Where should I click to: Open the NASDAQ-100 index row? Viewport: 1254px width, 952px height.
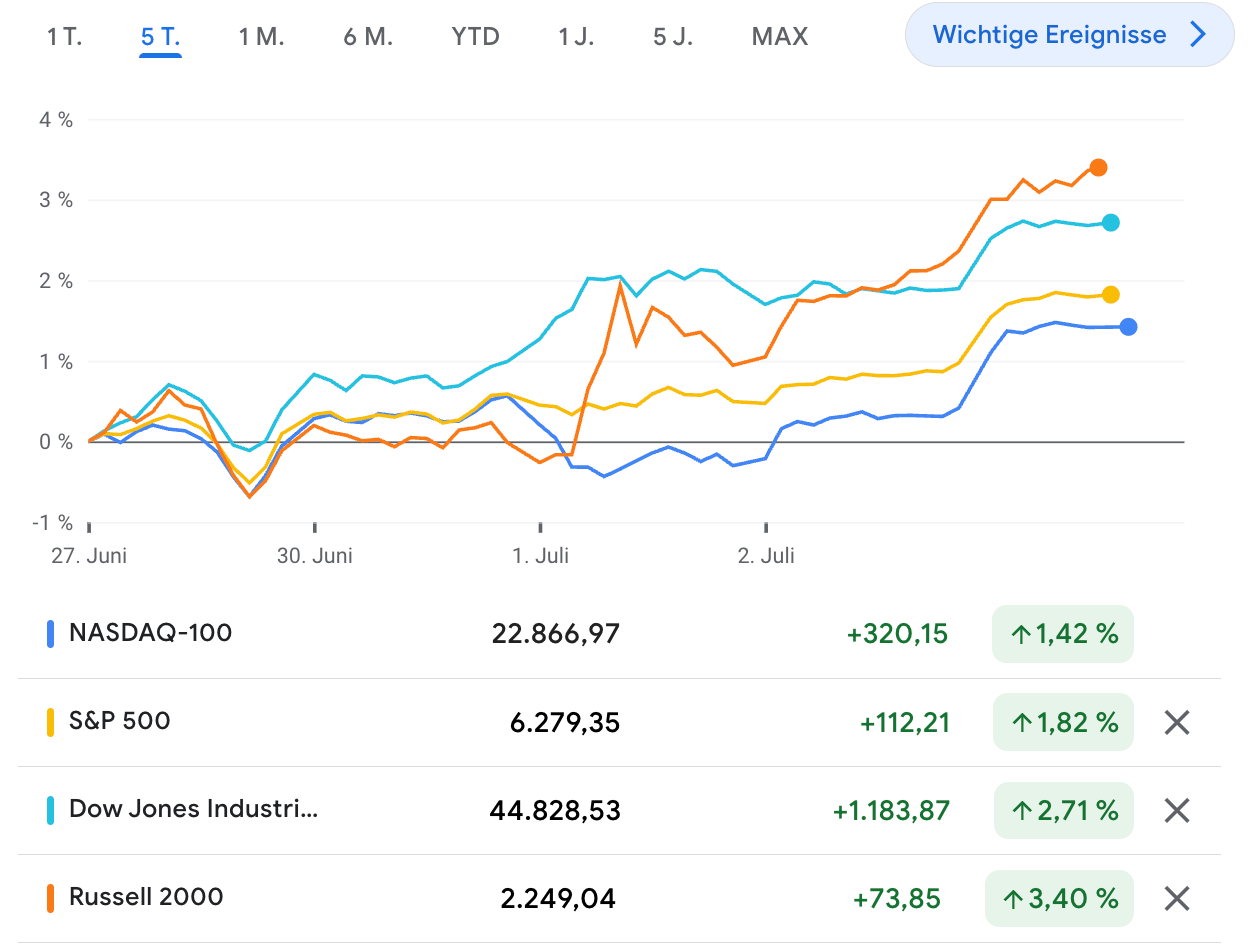150,633
